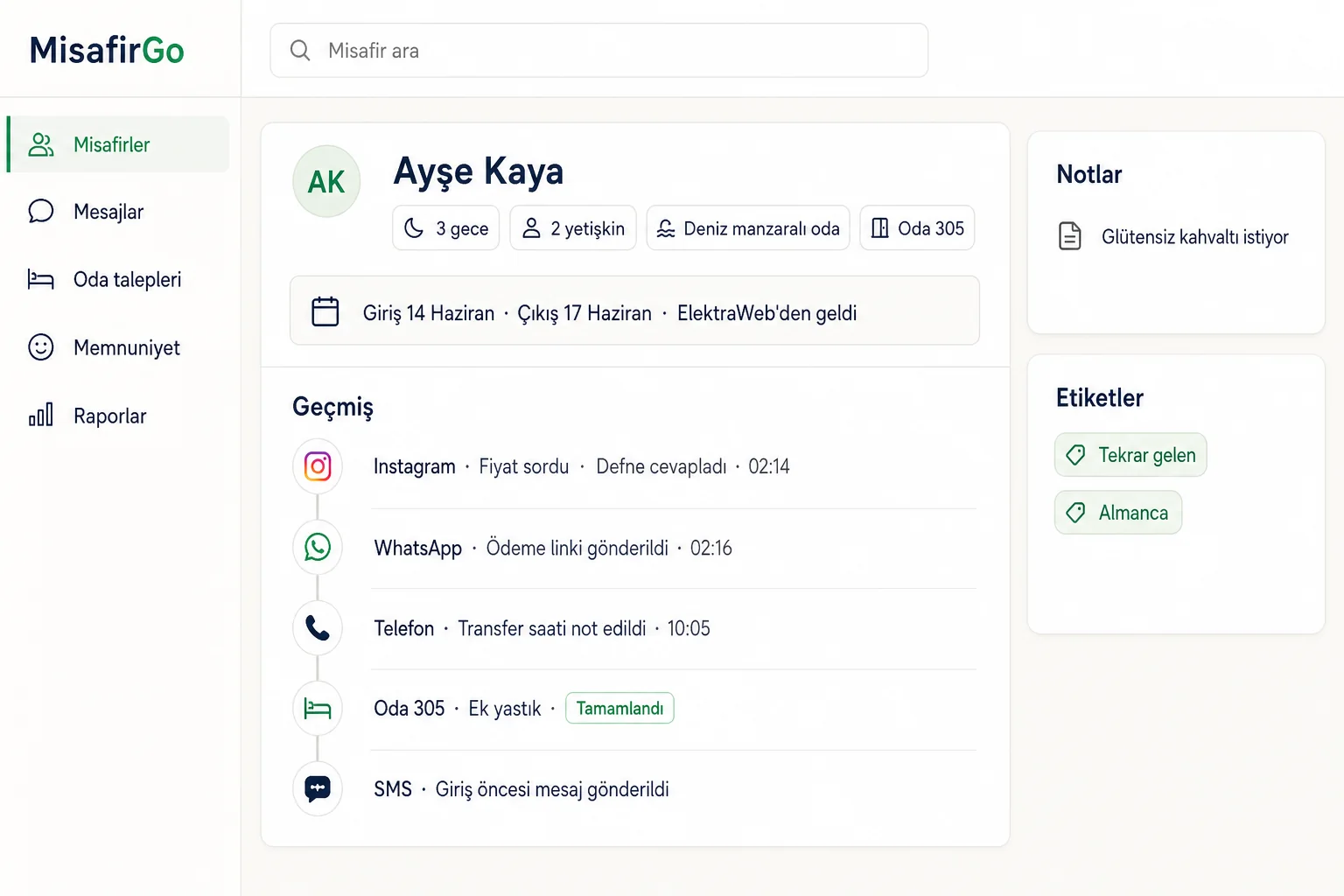Click the person icon in 2 yetişkin chip
The height and width of the screenshot is (896, 1344).
(531, 228)
